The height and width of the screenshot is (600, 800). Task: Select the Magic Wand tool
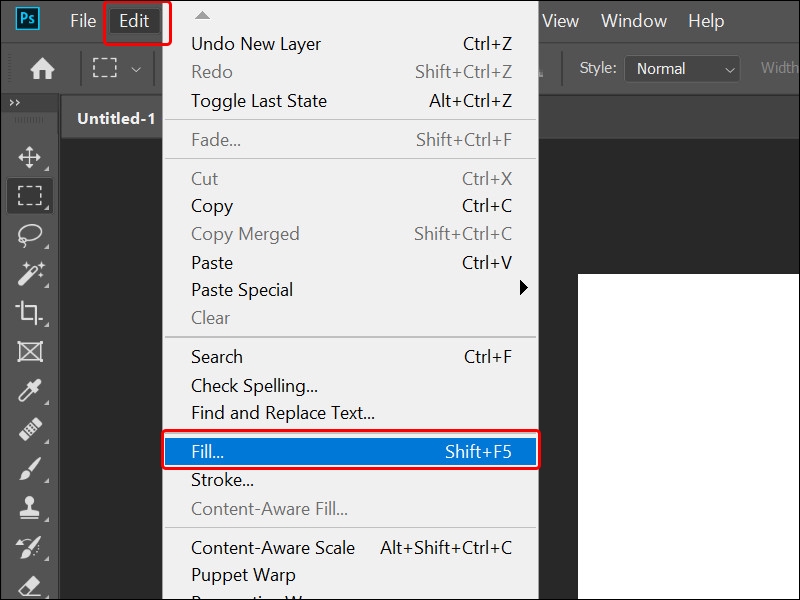(x=30, y=274)
